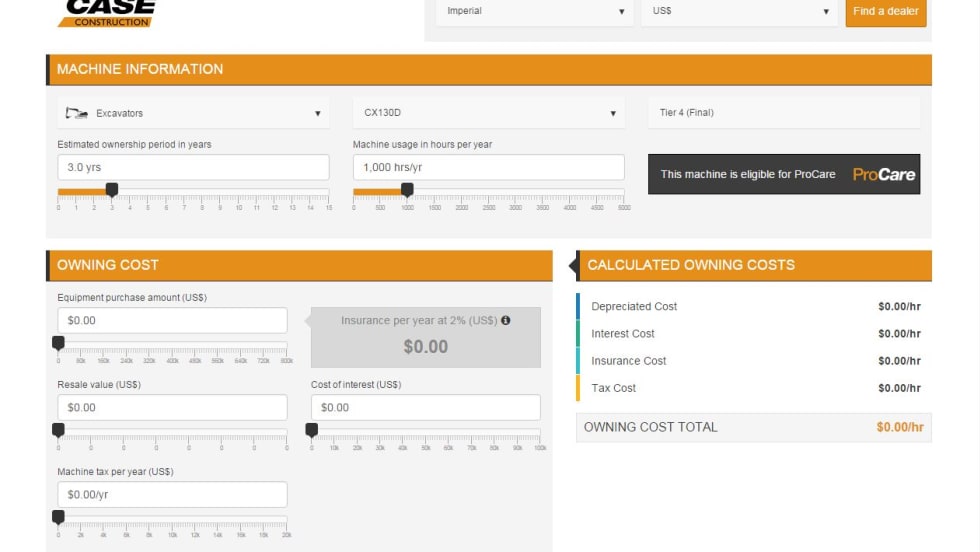Click the ownership period slider handle

pos(112,189)
